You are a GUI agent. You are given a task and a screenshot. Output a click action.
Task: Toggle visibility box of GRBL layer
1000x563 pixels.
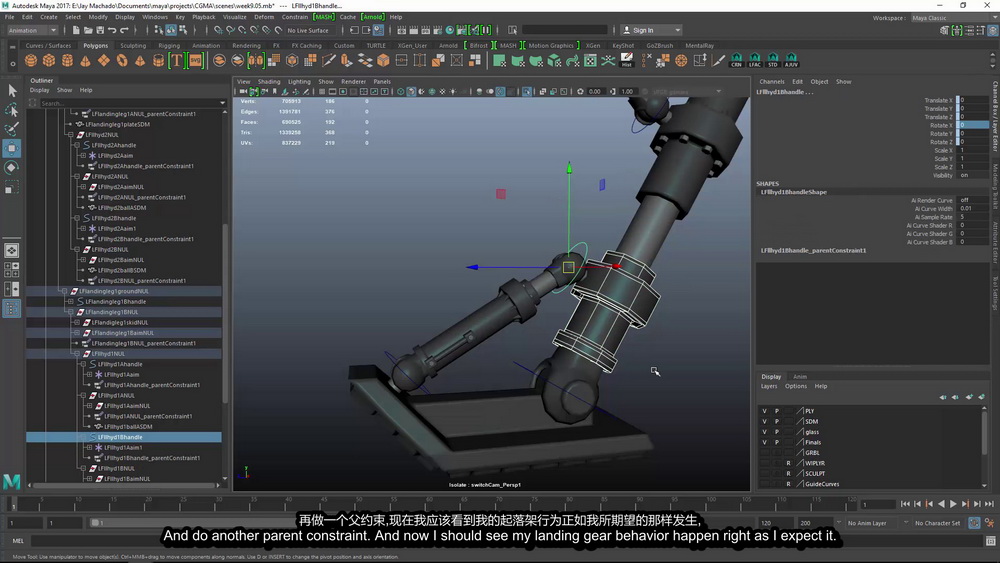[x=765, y=453]
